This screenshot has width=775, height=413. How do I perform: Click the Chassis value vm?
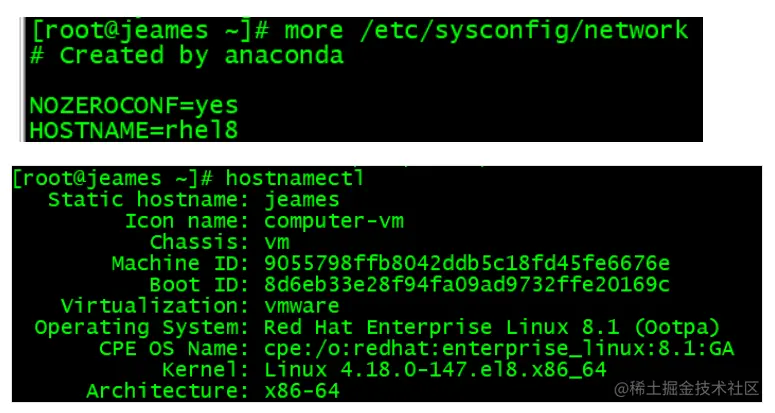tap(277, 243)
